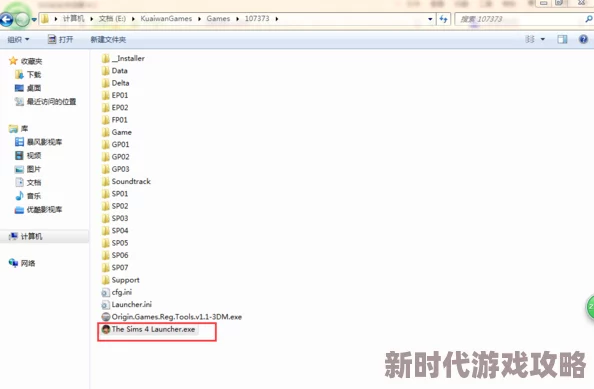Image resolution: width=594 pixels, height=389 pixels.
Task: Create a new folder with 新建文件夹
Action: (x=108, y=39)
